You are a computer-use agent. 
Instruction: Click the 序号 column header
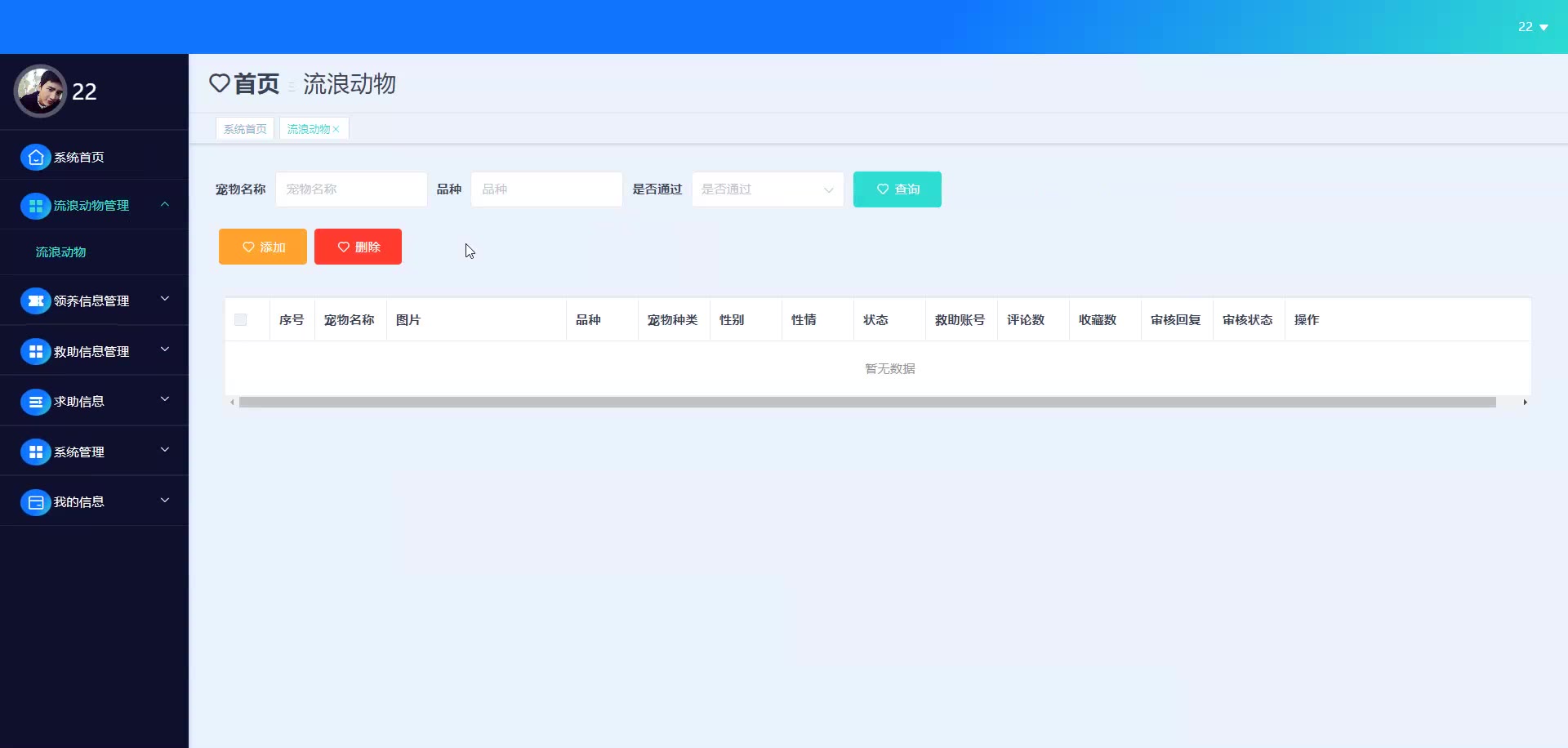(x=292, y=320)
